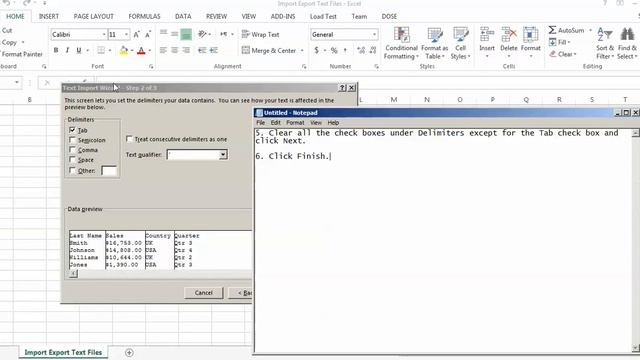The width and height of the screenshot is (640, 360).
Task: Check the Comma delimiter box
Action: click(73, 150)
